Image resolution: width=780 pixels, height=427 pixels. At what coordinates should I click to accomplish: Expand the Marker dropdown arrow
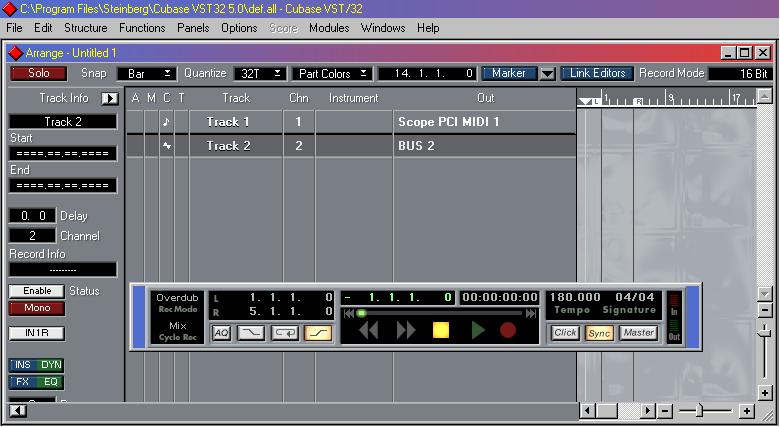(x=547, y=74)
